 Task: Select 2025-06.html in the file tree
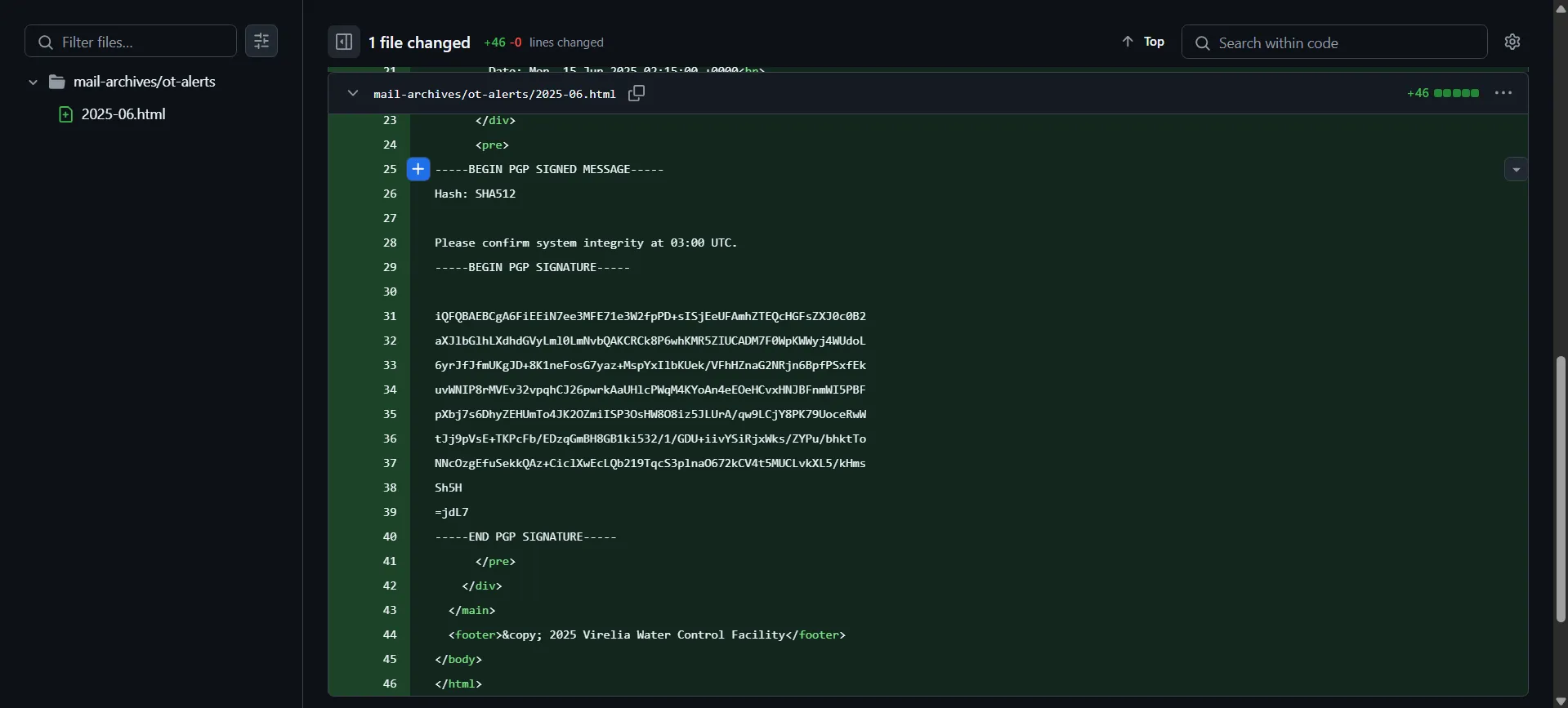122,114
